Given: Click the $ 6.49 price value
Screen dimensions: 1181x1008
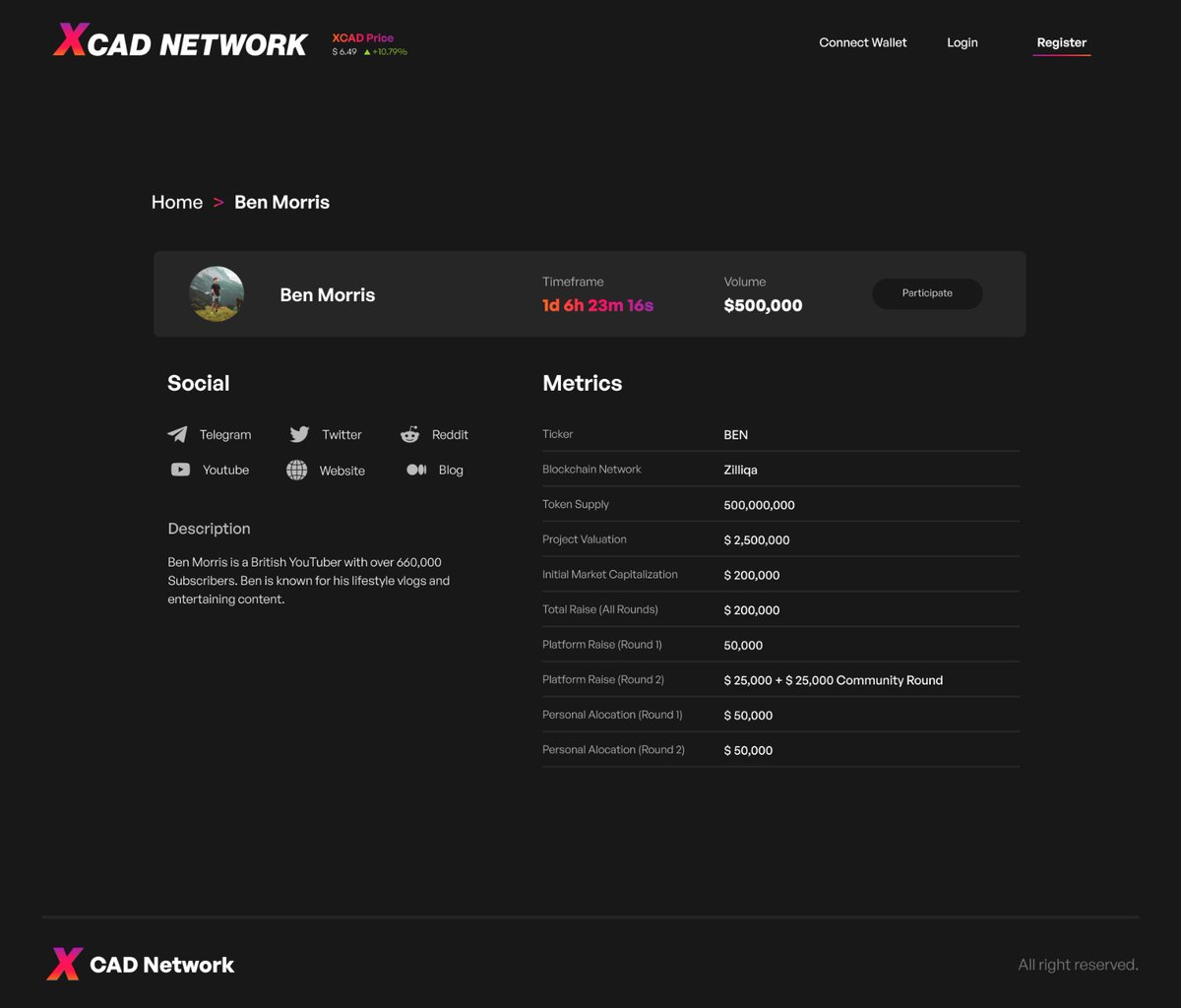Looking at the screenshot, I should tap(344, 51).
